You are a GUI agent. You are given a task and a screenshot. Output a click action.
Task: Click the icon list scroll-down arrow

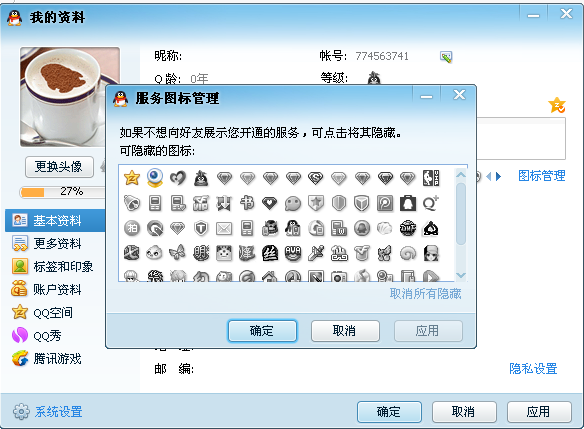[461, 275]
